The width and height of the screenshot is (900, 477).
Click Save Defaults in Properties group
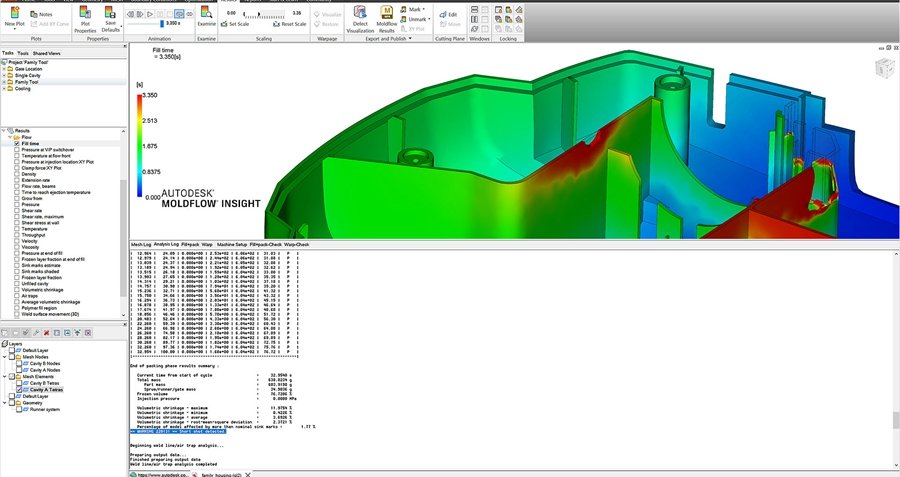(x=110, y=20)
